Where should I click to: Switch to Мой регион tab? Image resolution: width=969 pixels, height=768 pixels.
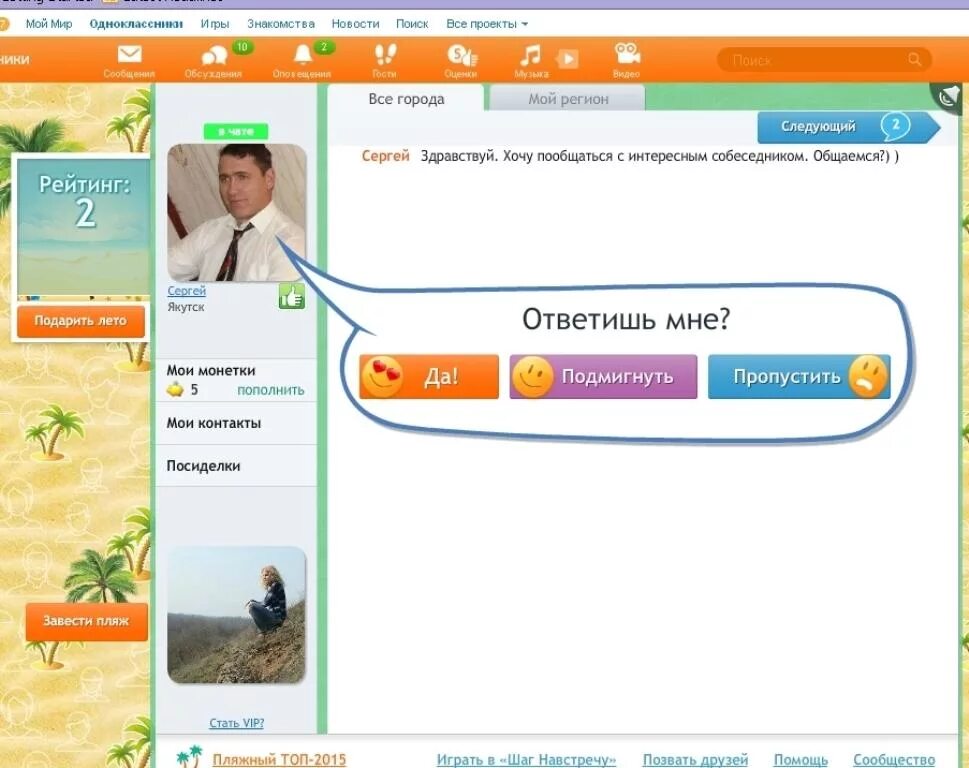pyautogui.click(x=568, y=99)
